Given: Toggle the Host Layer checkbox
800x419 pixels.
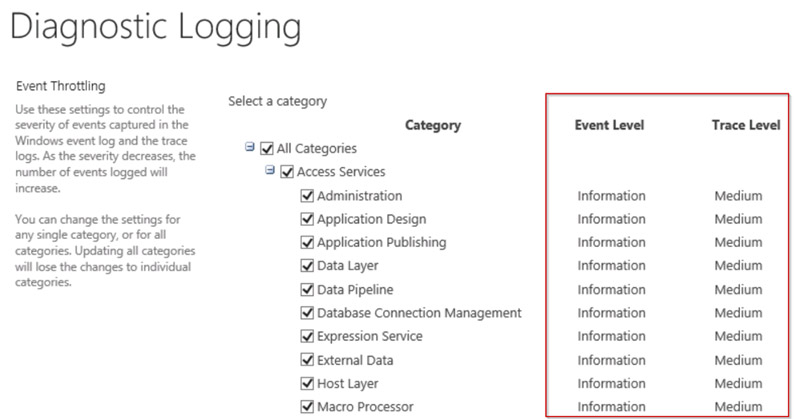Looking at the screenshot, I should (x=307, y=384).
